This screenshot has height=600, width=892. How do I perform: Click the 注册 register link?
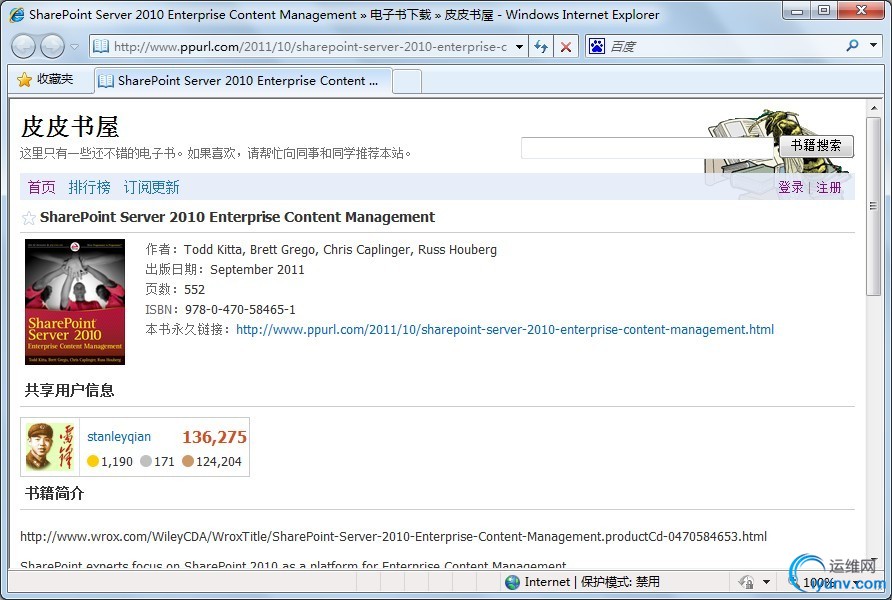click(829, 187)
